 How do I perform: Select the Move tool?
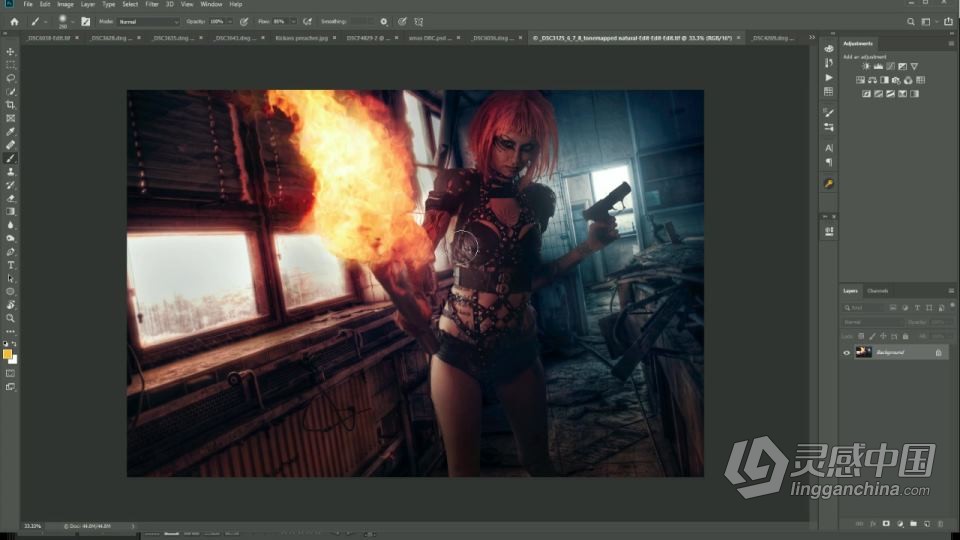pos(10,51)
